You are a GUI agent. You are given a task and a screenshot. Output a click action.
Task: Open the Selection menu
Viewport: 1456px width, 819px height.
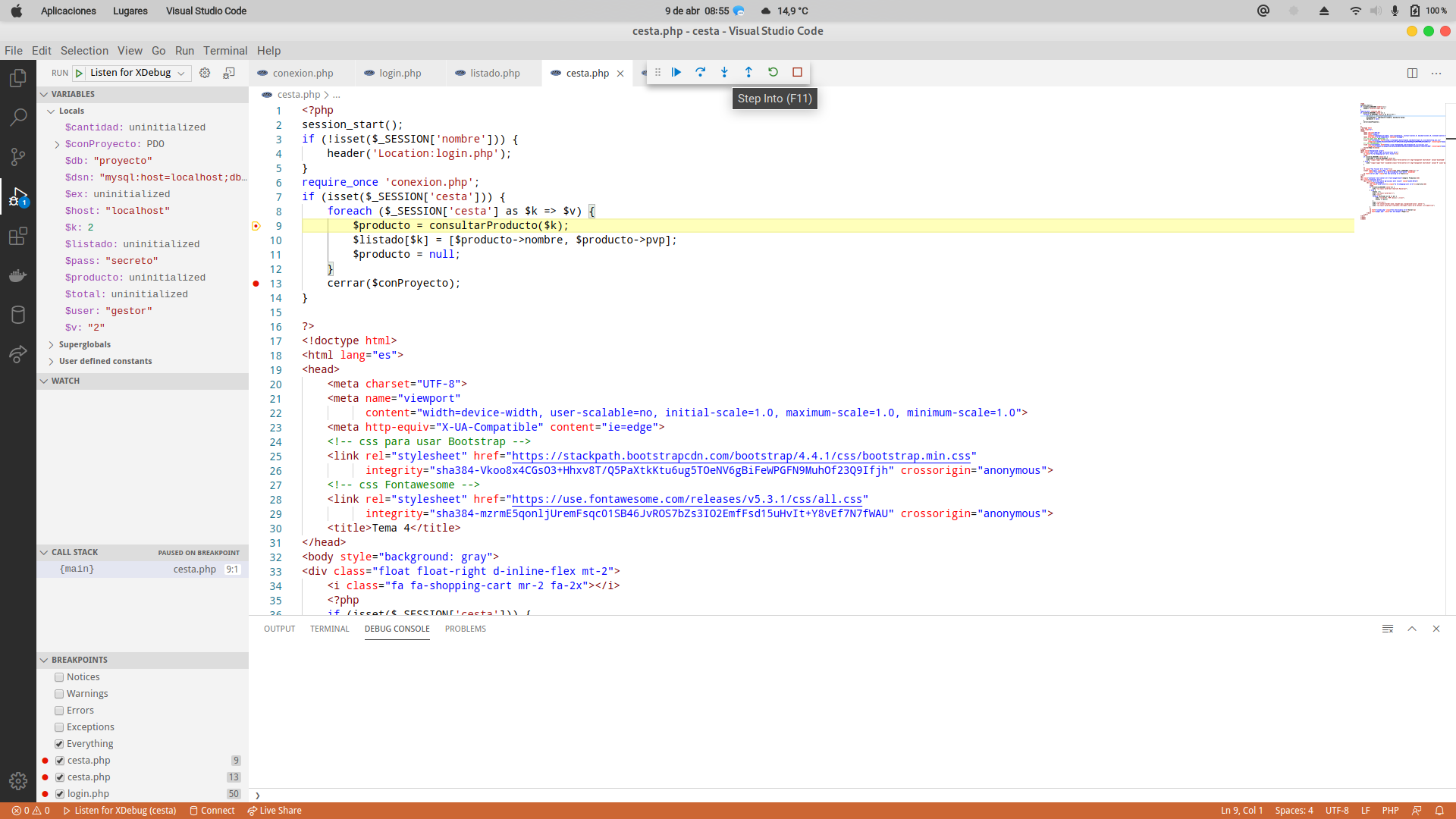[84, 51]
